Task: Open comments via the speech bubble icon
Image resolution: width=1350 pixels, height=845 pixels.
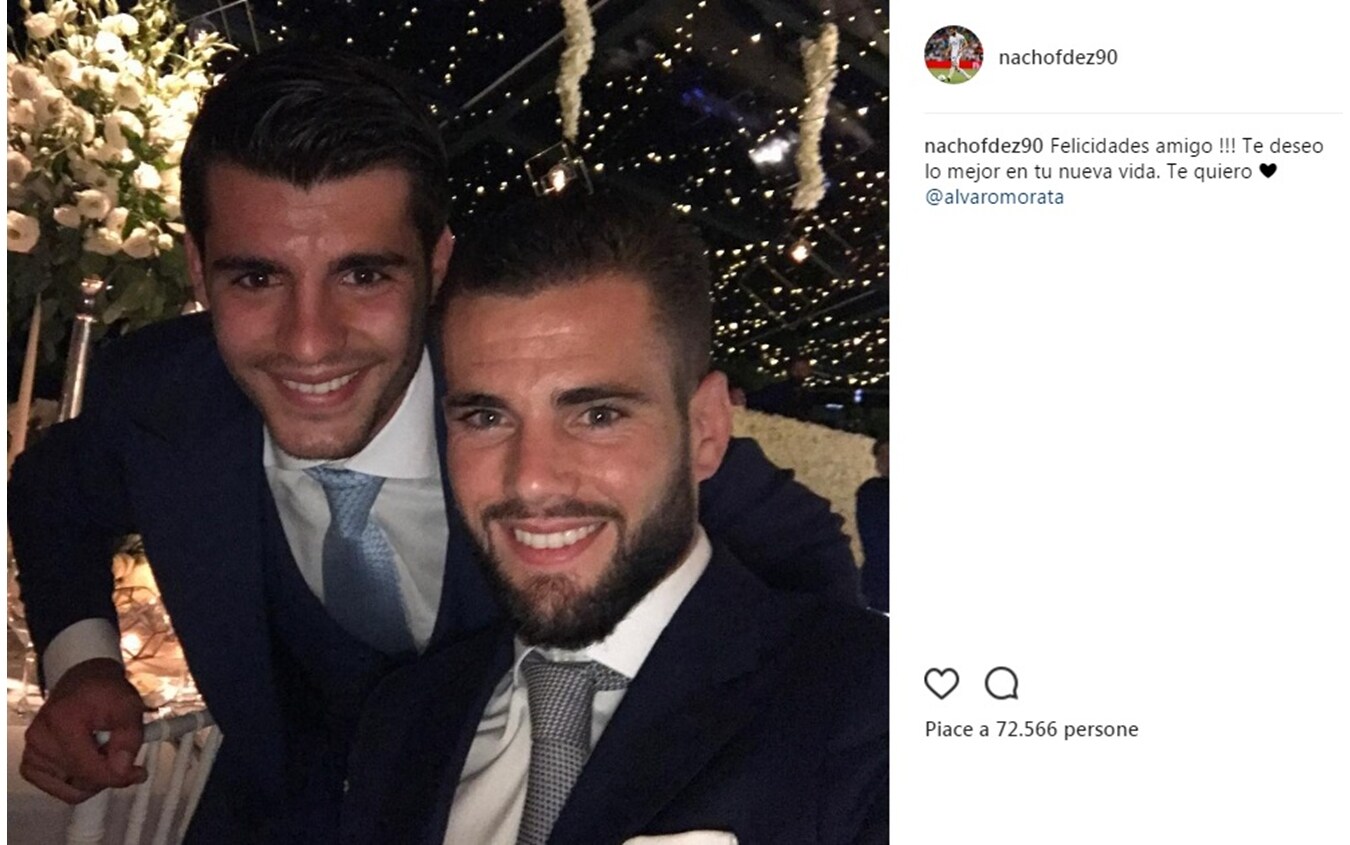Action: coord(1001,684)
